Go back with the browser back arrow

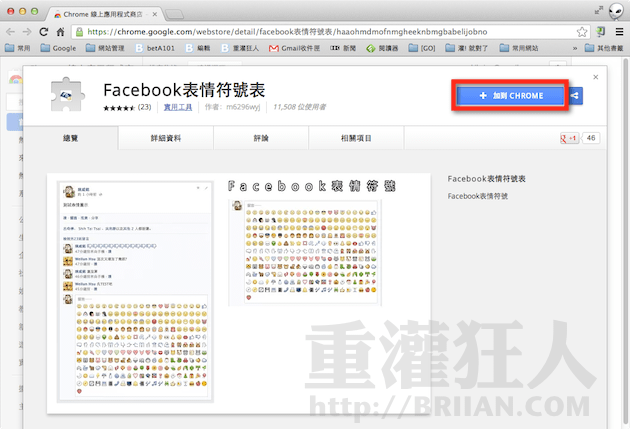click(10, 32)
